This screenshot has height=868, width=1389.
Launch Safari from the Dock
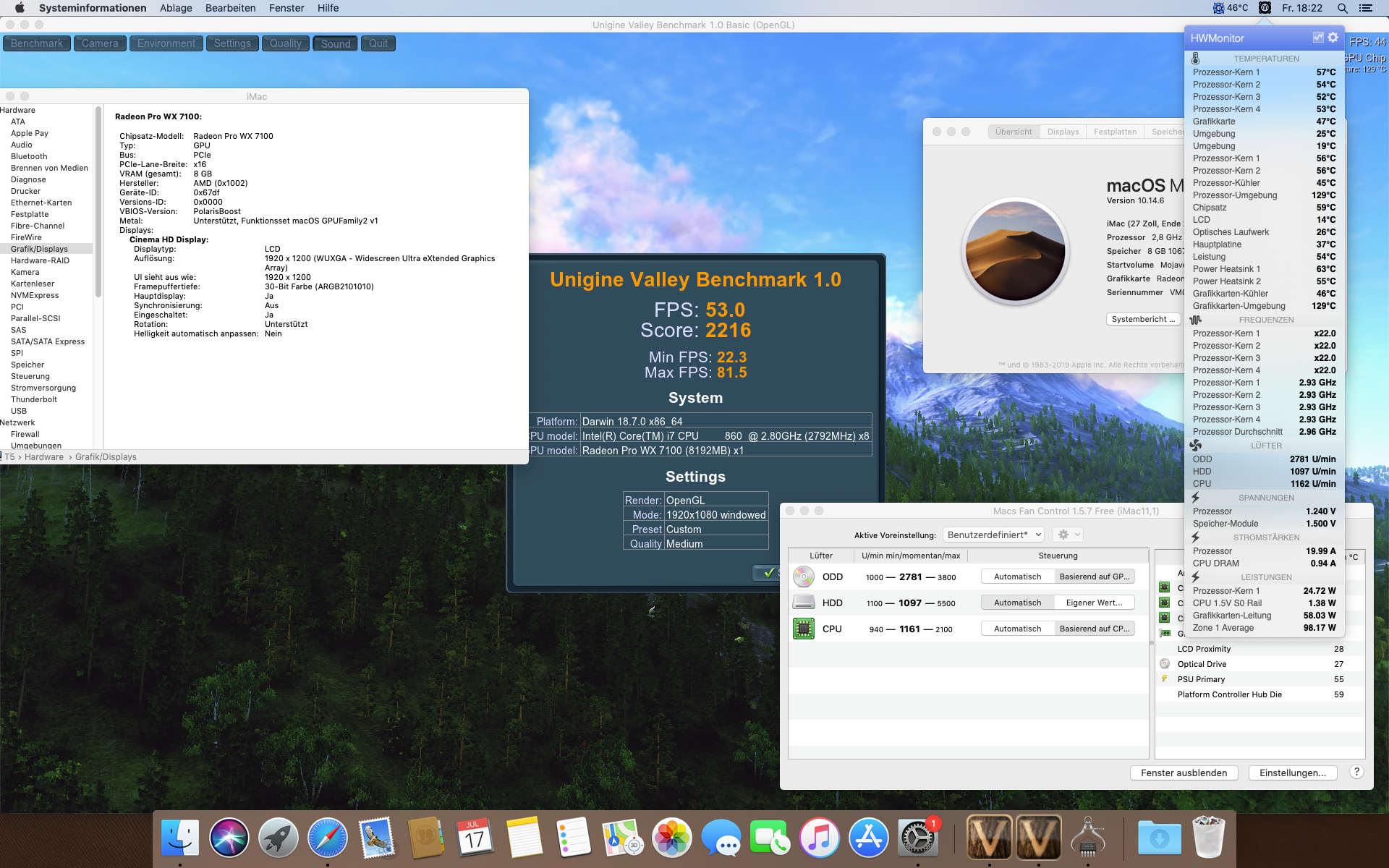pyautogui.click(x=328, y=838)
